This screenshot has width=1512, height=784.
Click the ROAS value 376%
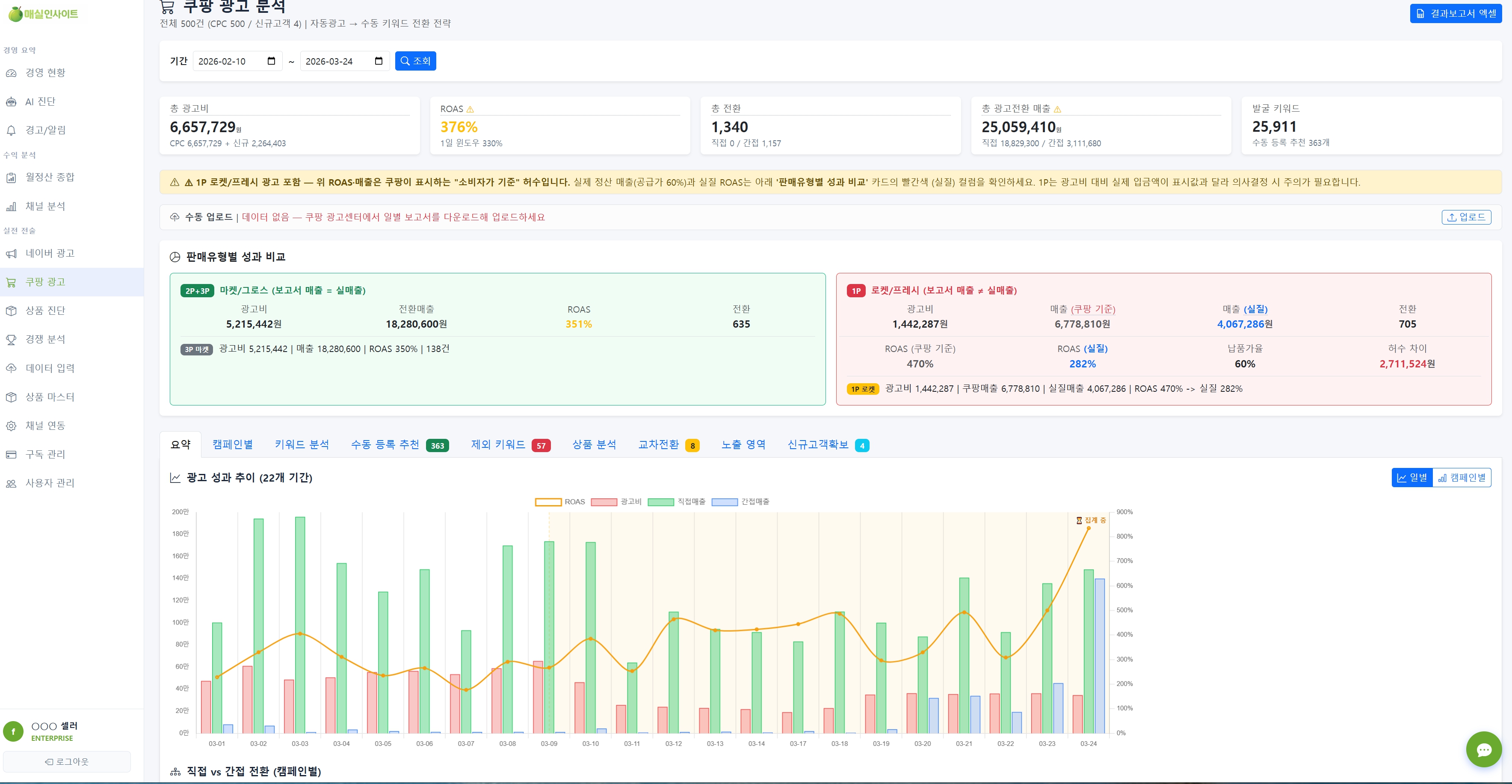pyautogui.click(x=459, y=127)
